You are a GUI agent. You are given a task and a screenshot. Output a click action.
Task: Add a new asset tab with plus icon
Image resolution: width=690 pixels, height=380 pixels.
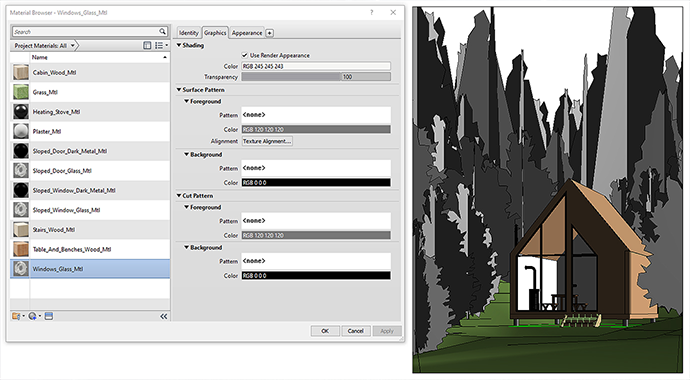point(269,33)
